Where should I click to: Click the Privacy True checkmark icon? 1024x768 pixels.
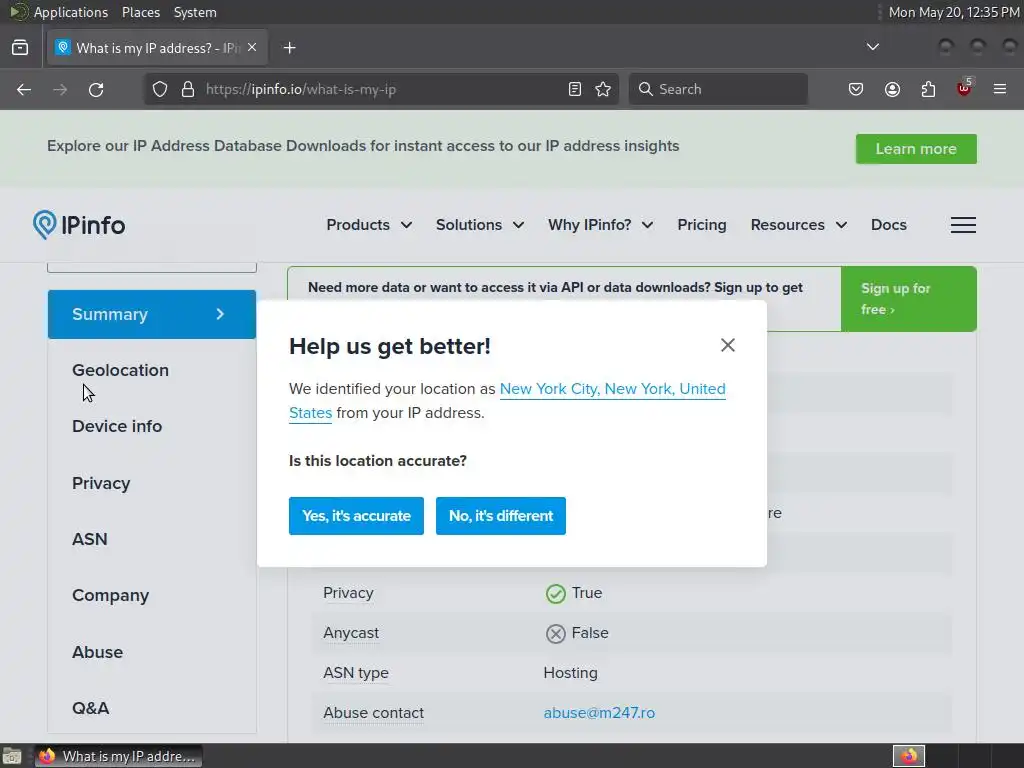click(x=555, y=594)
